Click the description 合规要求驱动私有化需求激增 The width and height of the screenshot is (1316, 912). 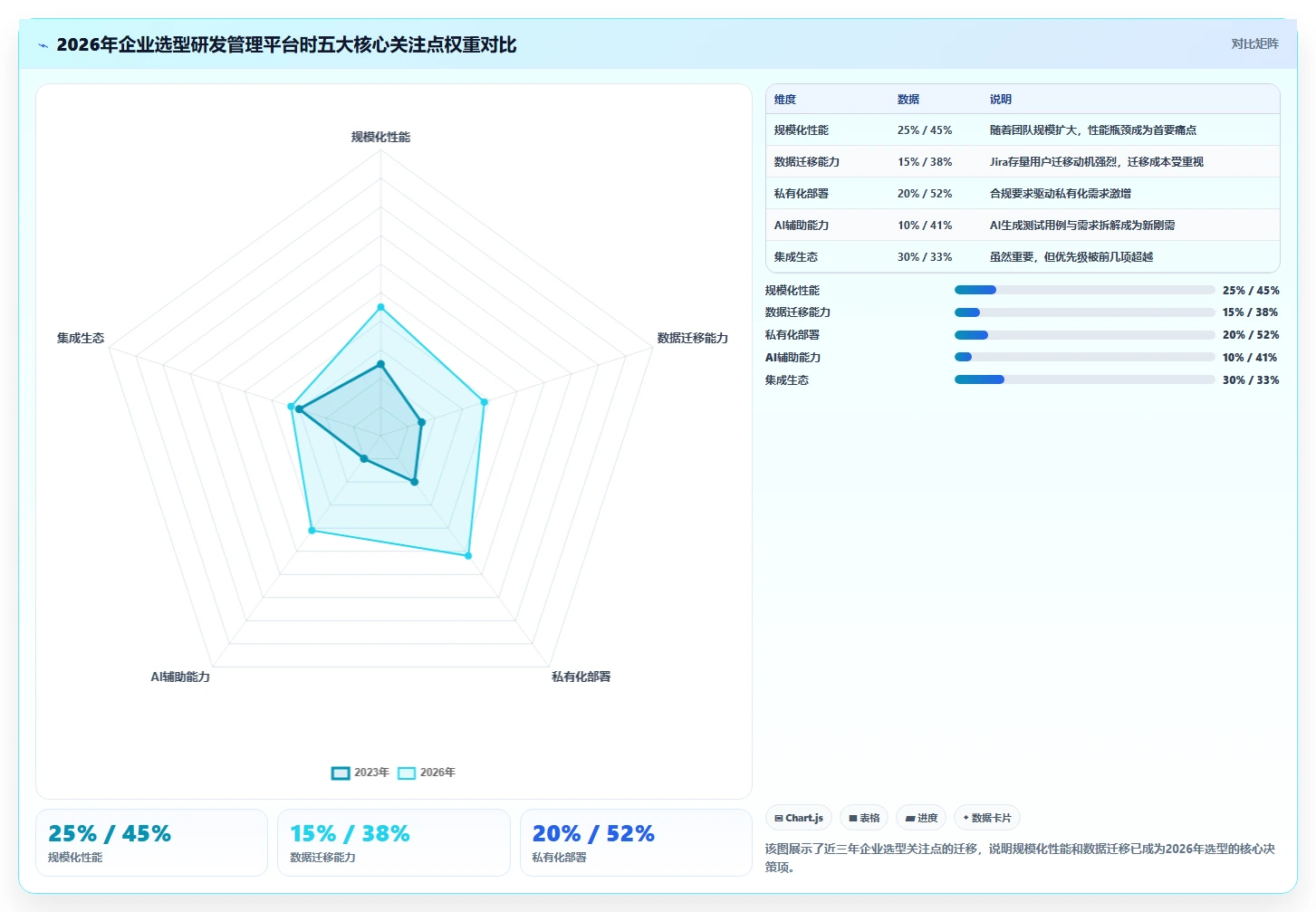[x=1061, y=194]
